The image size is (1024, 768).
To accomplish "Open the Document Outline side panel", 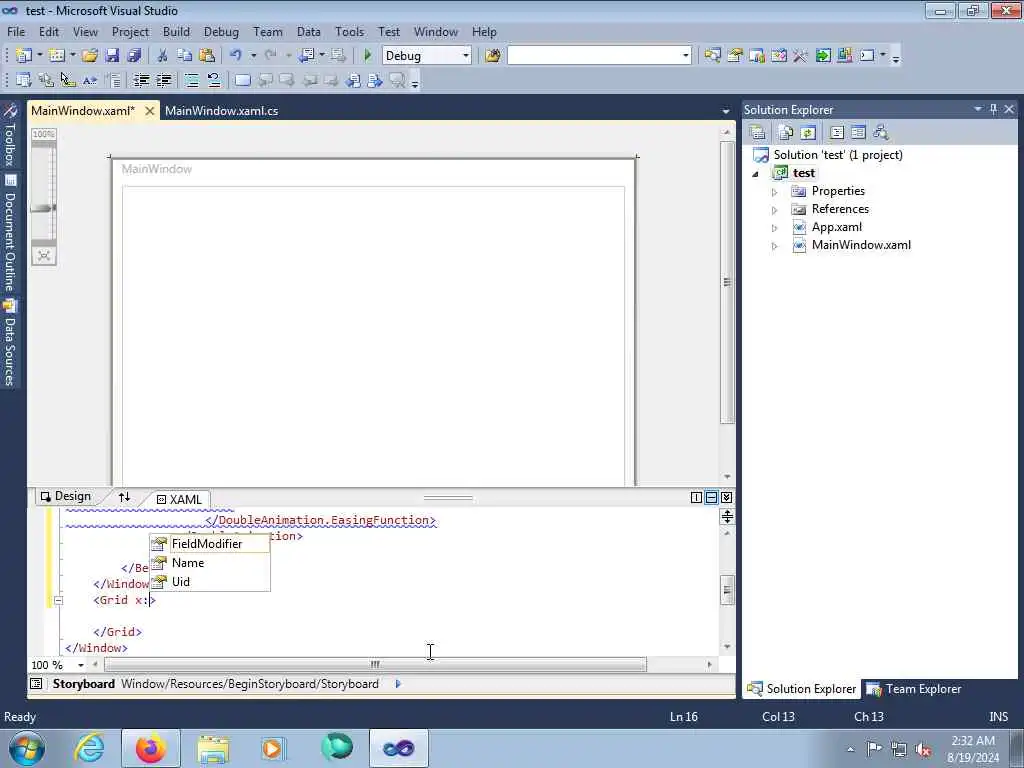I will click(10, 232).
